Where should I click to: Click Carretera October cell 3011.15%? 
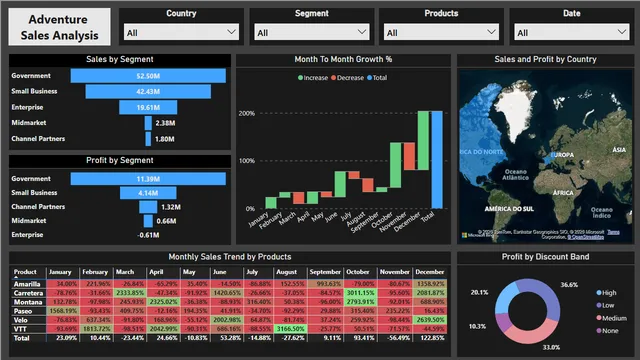[x=360, y=293]
